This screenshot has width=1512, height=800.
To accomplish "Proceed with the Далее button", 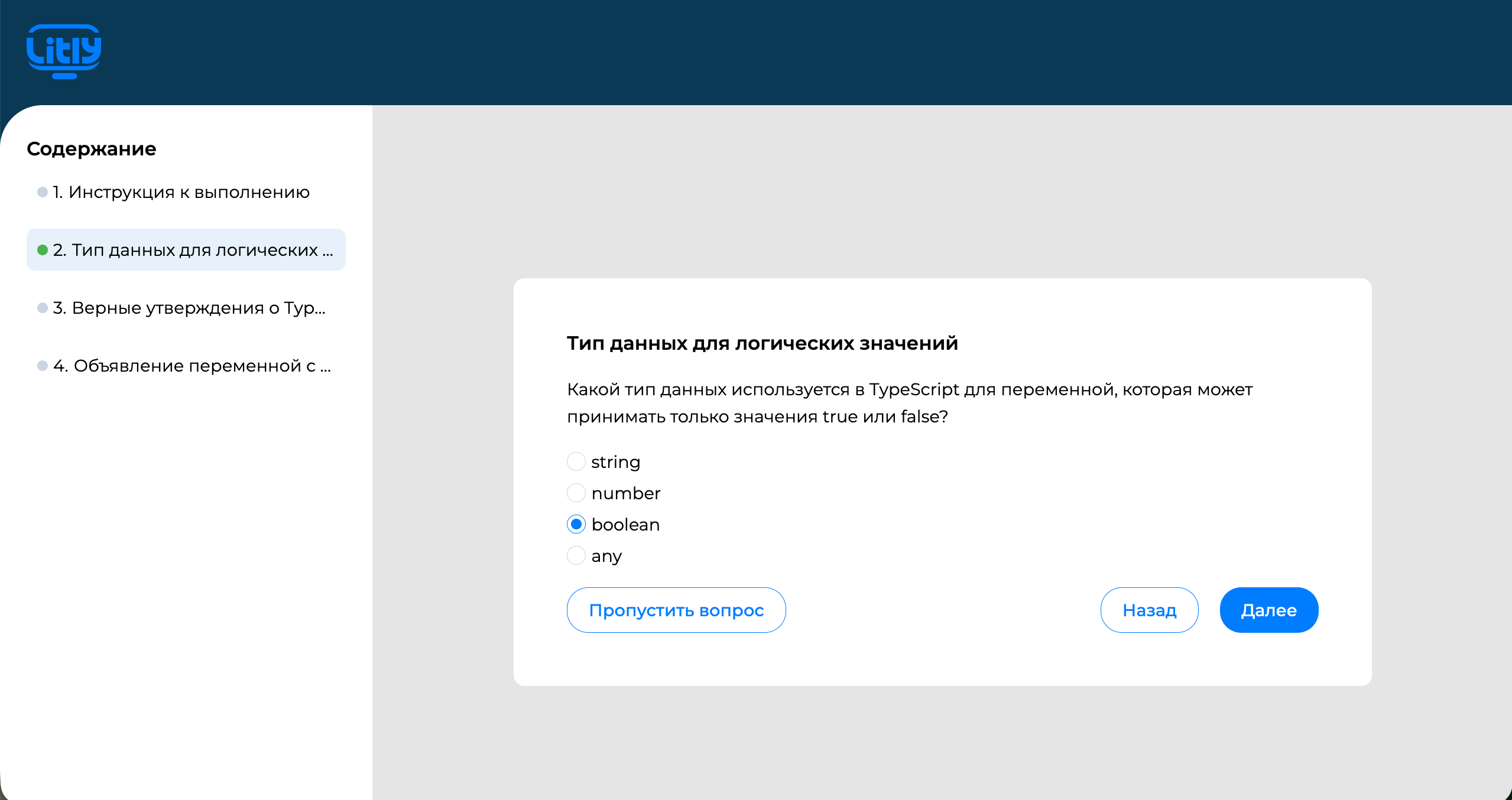I will 1269,610.
